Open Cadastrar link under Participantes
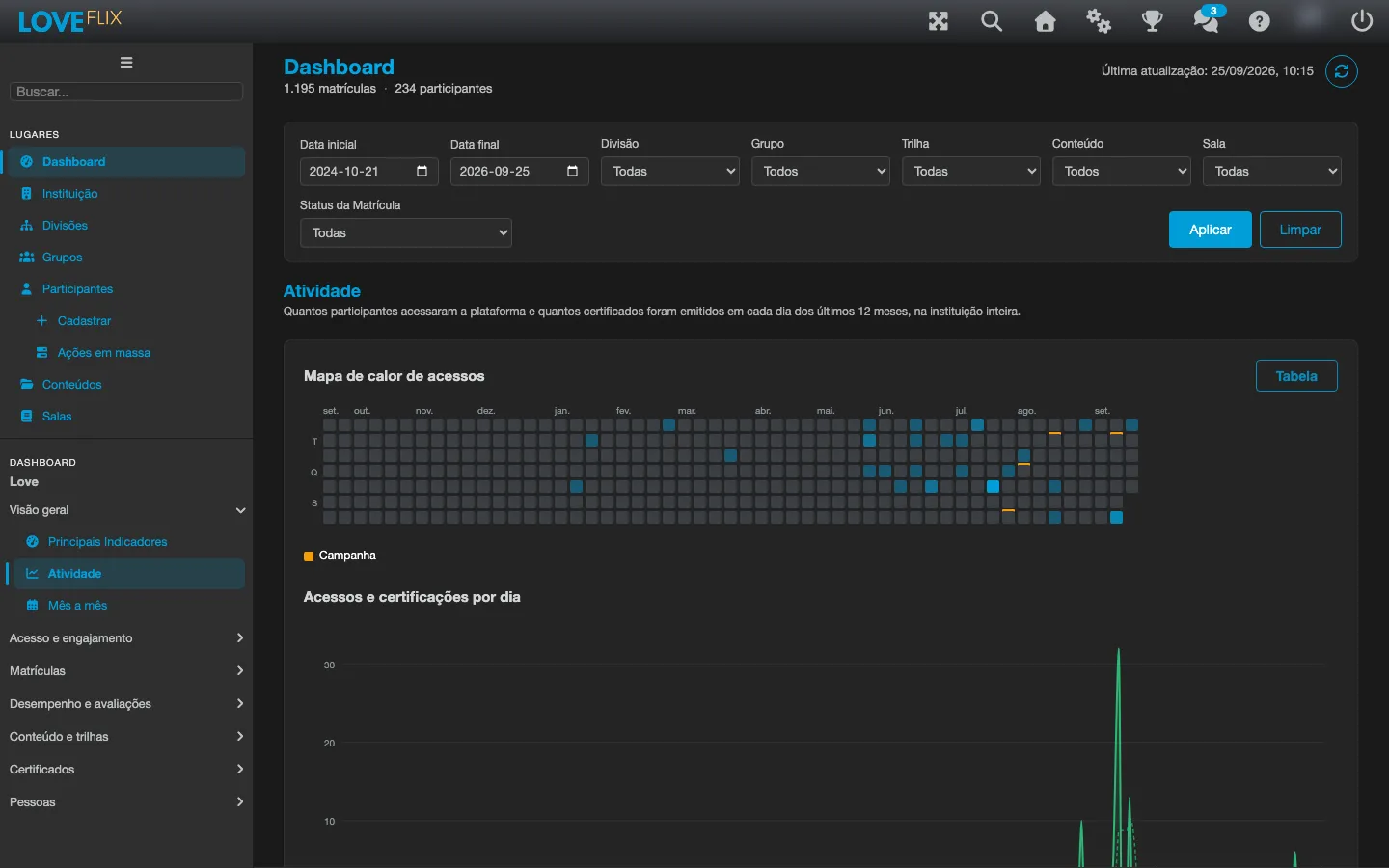This screenshot has width=1389, height=868. coord(84,321)
